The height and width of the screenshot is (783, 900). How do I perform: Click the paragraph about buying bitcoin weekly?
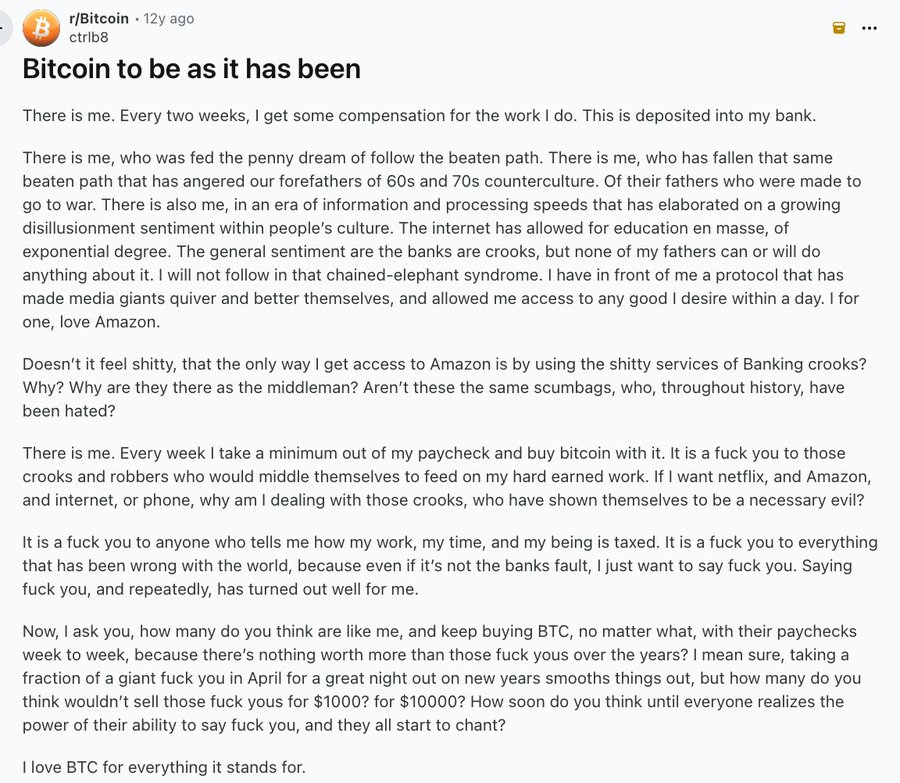[450, 475]
